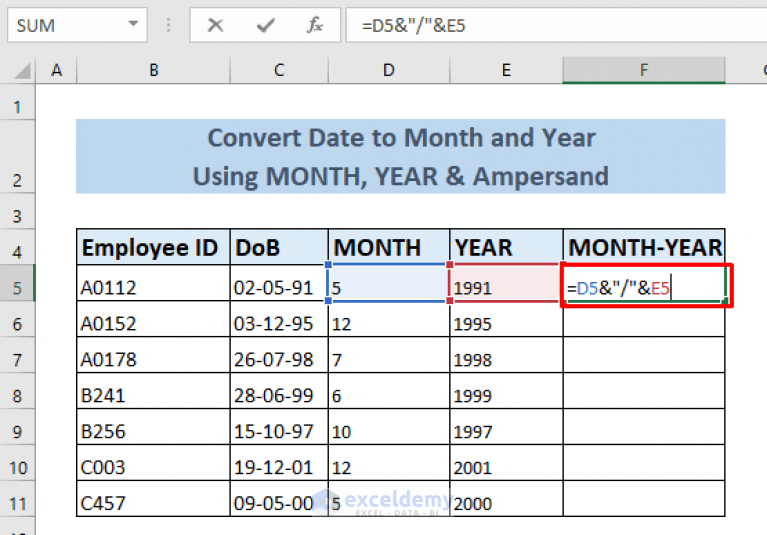Click MONTH cell for employee A0178
Image resolution: width=767 pixels, height=535 pixels.
pyautogui.click(x=389, y=355)
